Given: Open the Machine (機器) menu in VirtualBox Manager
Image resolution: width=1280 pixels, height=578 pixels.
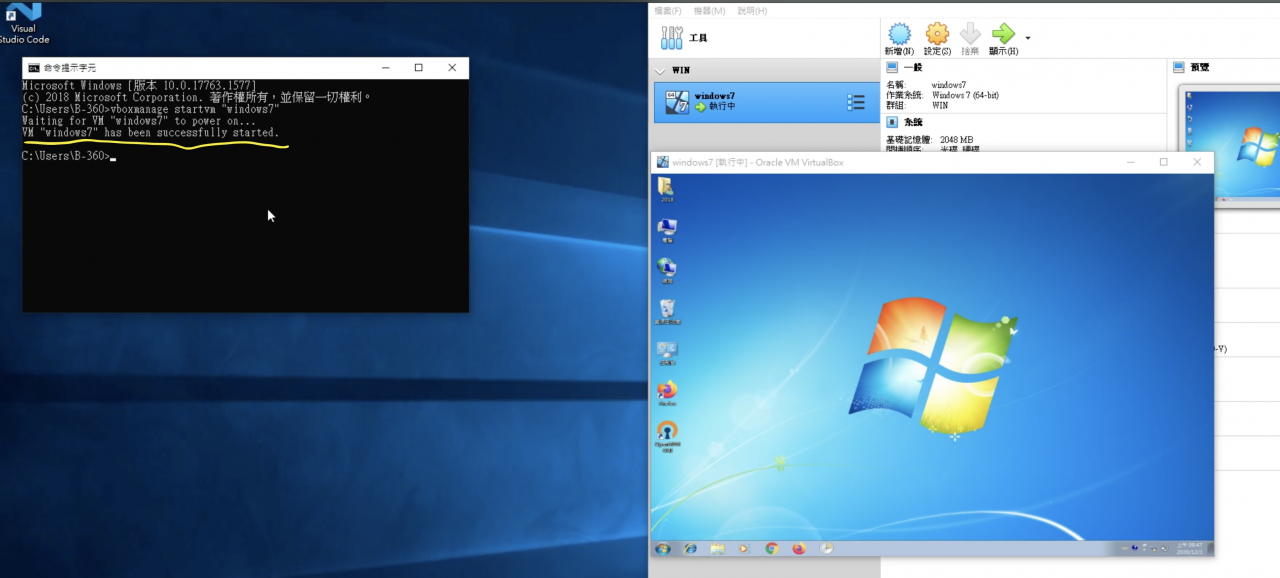Looking at the screenshot, I should 709,10.
